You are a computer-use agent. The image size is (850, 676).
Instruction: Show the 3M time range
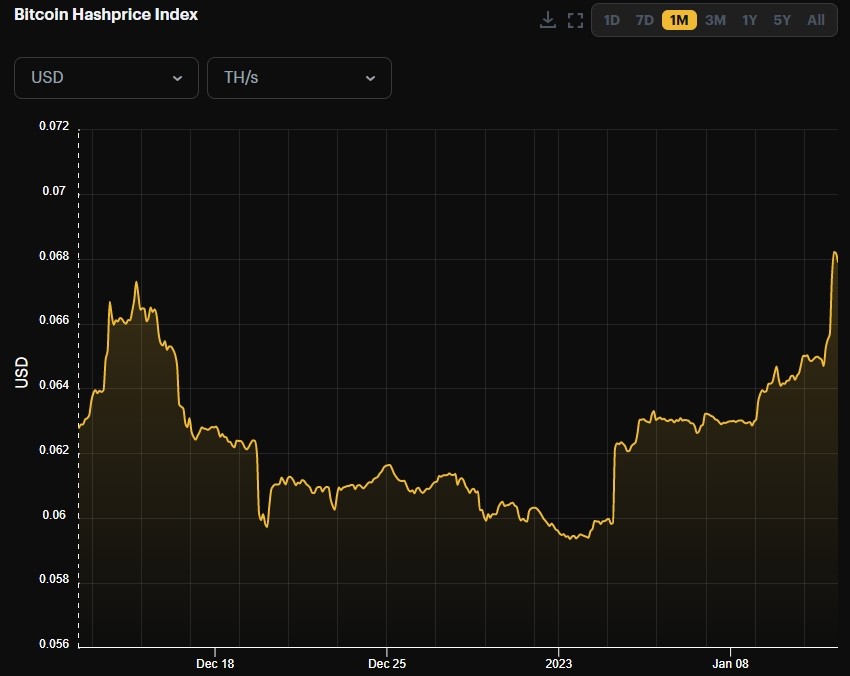point(715,20)
